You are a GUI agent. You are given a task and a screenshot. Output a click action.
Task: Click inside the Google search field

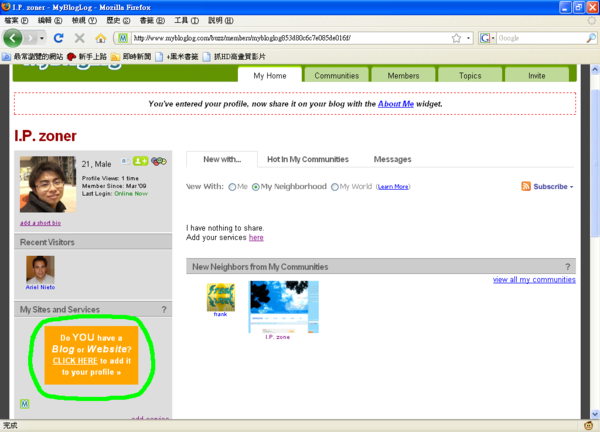tap(541, 38)
